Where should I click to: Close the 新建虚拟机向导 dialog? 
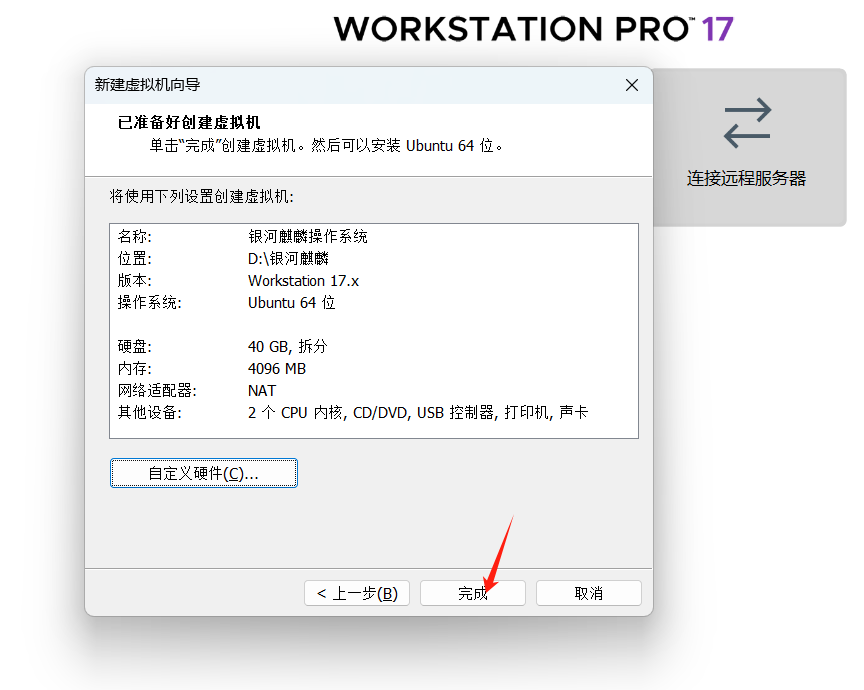pos(632,85)
